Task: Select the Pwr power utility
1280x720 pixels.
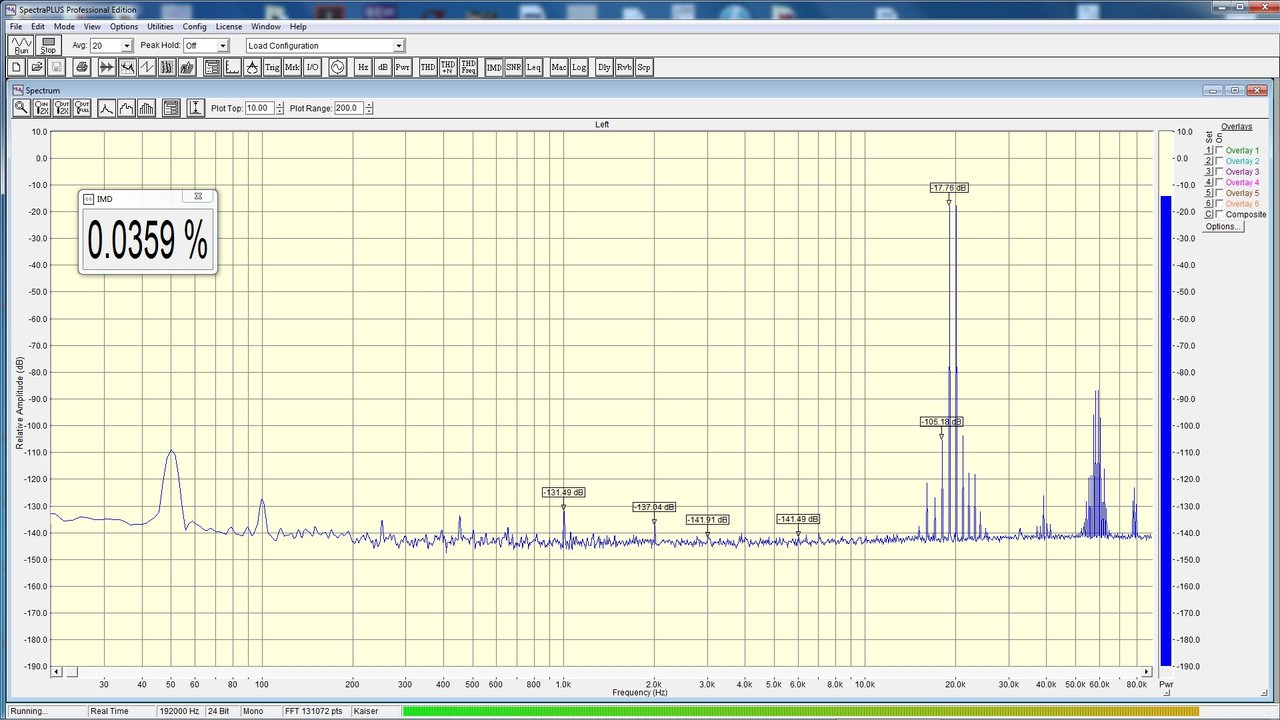Action: 403,67
